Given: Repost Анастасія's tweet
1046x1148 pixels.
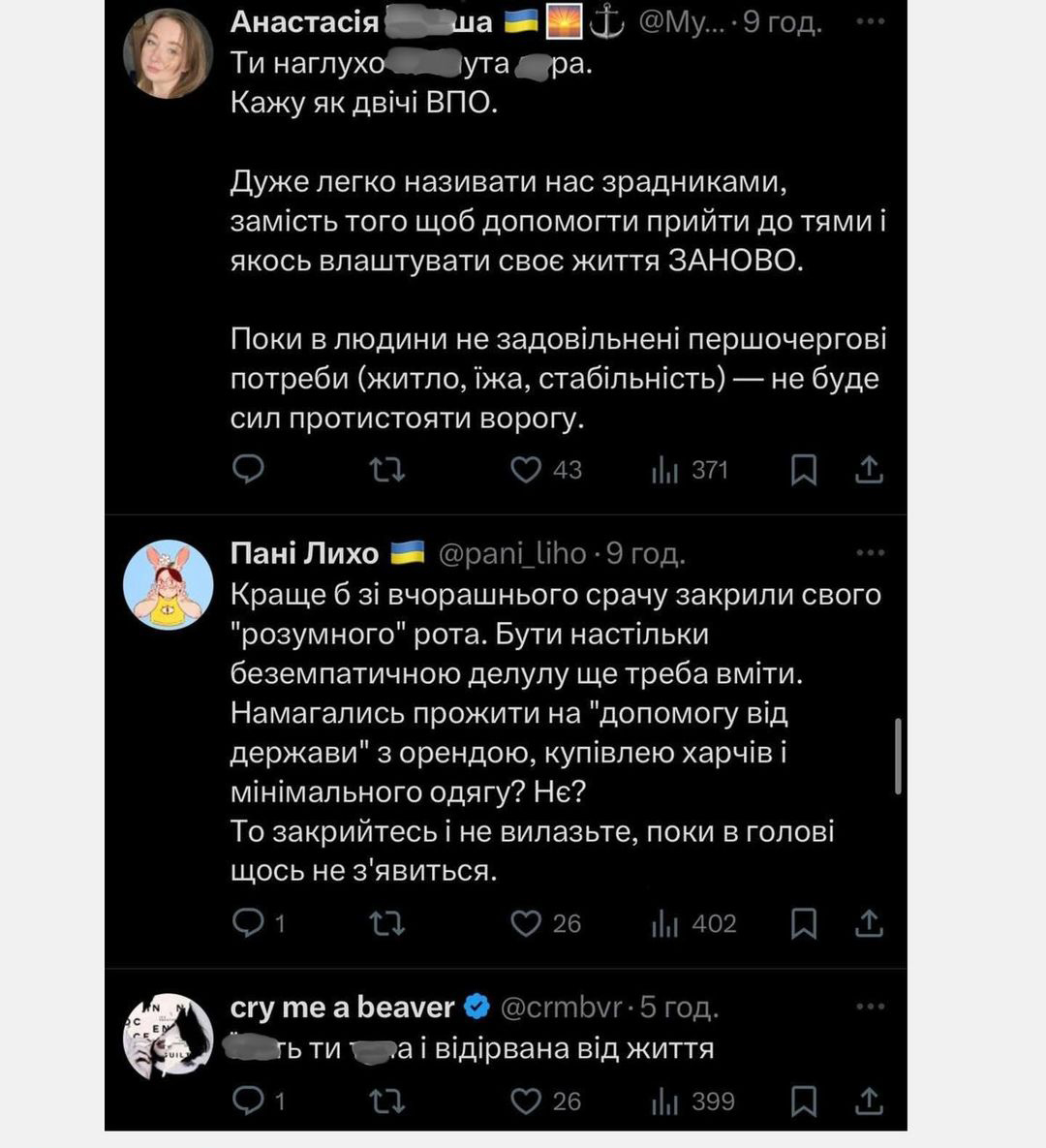Looking at the screenshot, I should (x=387, y=470).
